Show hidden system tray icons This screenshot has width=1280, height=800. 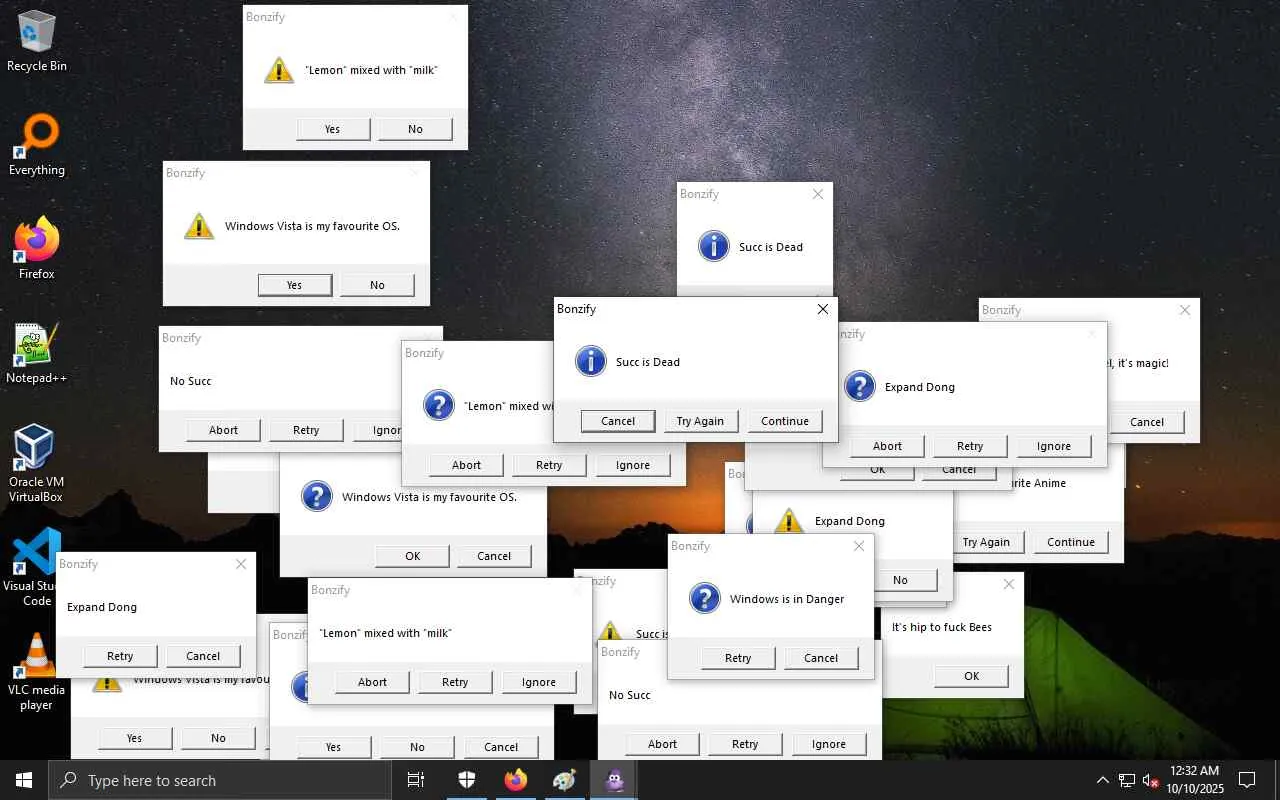(x=1103, y=780)
